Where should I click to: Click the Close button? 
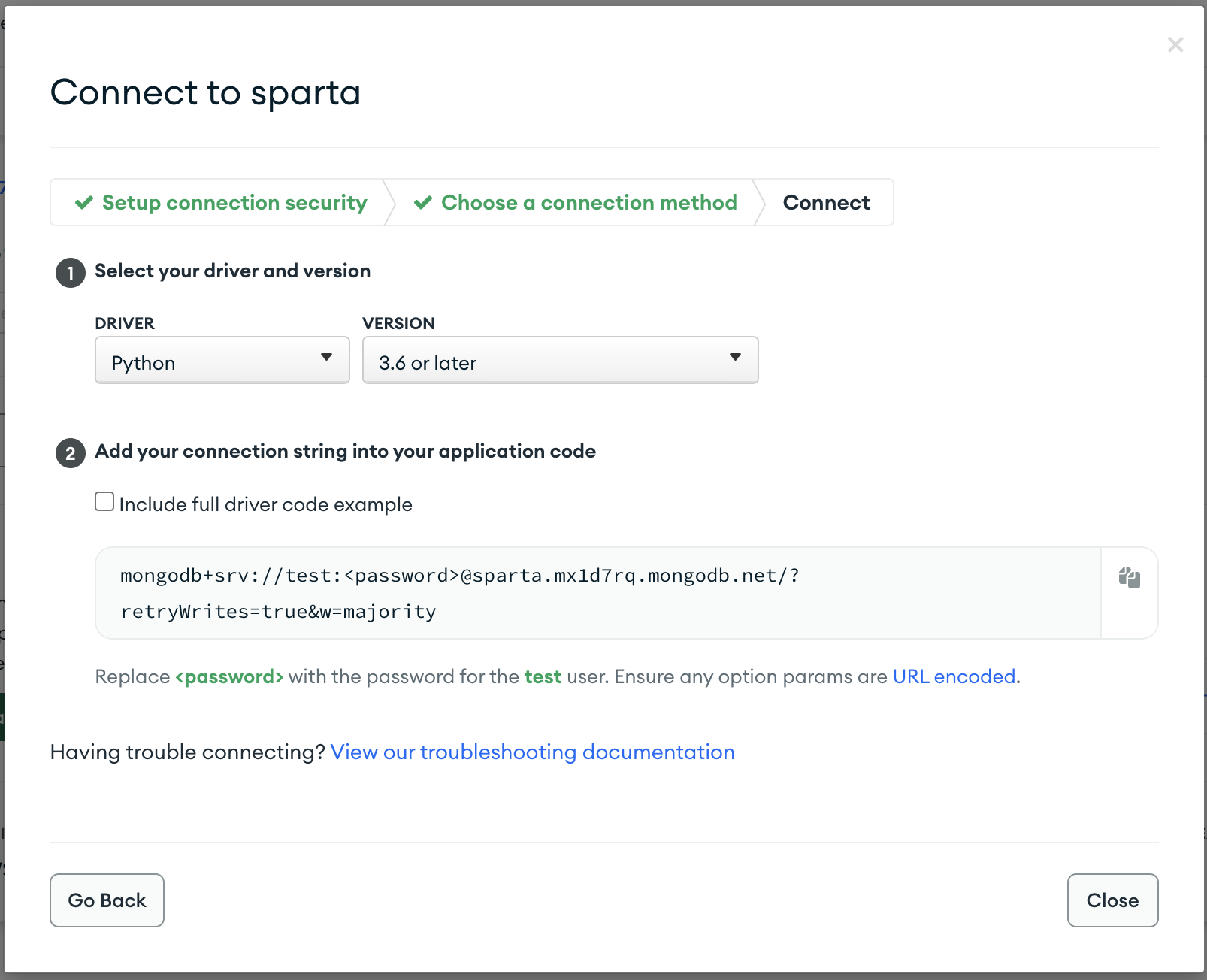pos(1113,900)
